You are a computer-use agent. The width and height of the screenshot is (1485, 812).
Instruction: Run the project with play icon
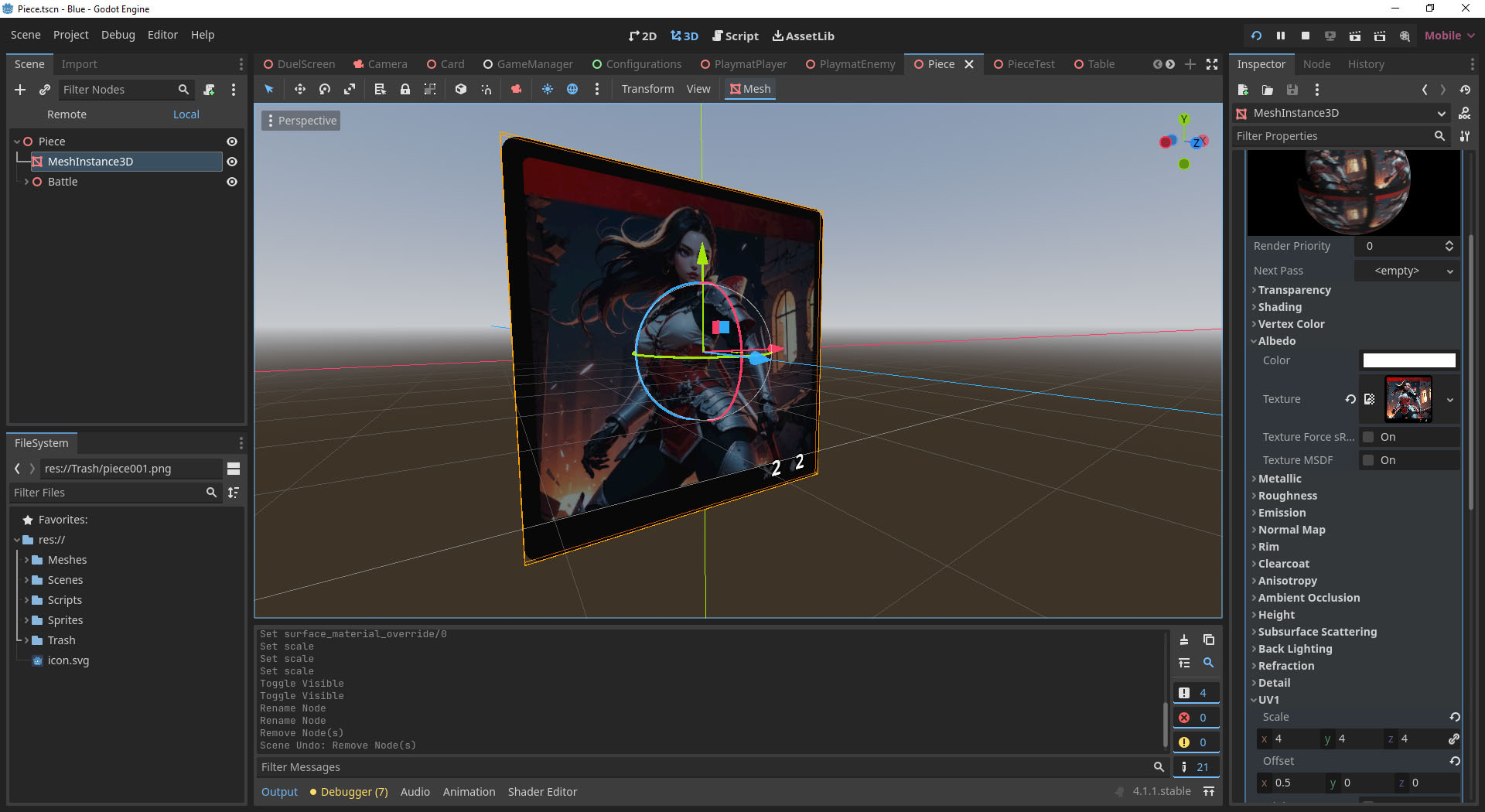tap(1256, 36)
